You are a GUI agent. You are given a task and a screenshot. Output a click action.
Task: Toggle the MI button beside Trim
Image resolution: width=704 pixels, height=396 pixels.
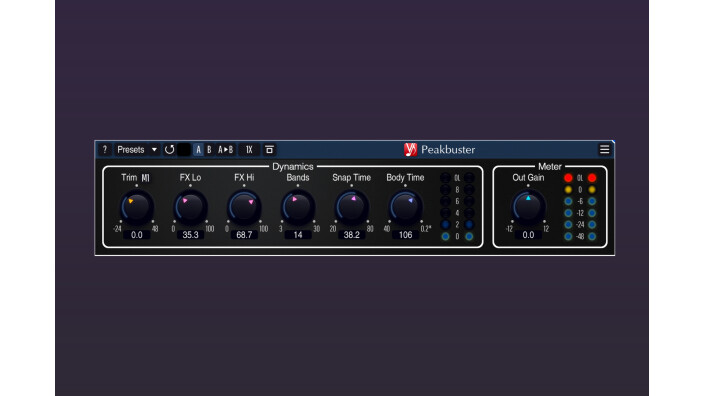[145, 178]
